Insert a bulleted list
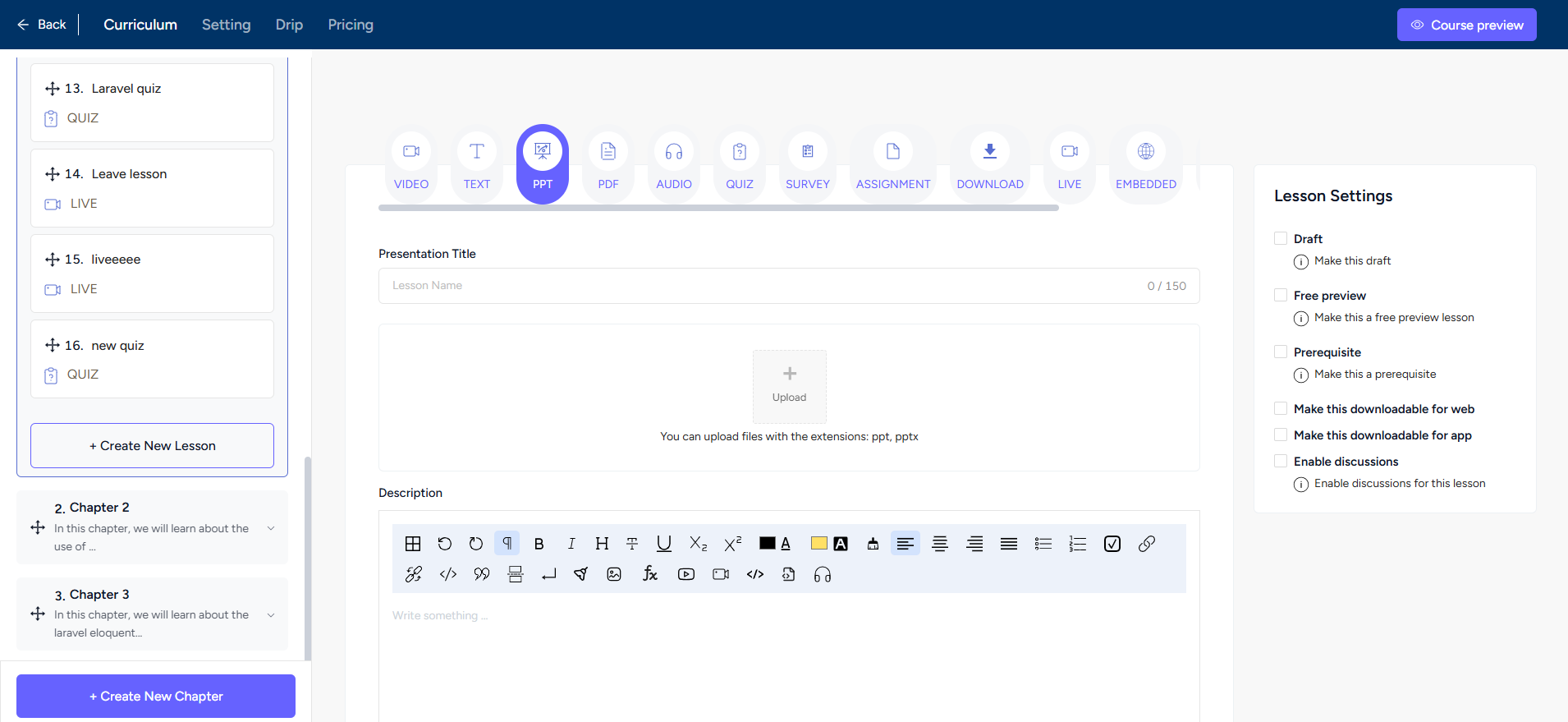The height and width of the screenshot is (722, 1568). (x=1043, y=544)
